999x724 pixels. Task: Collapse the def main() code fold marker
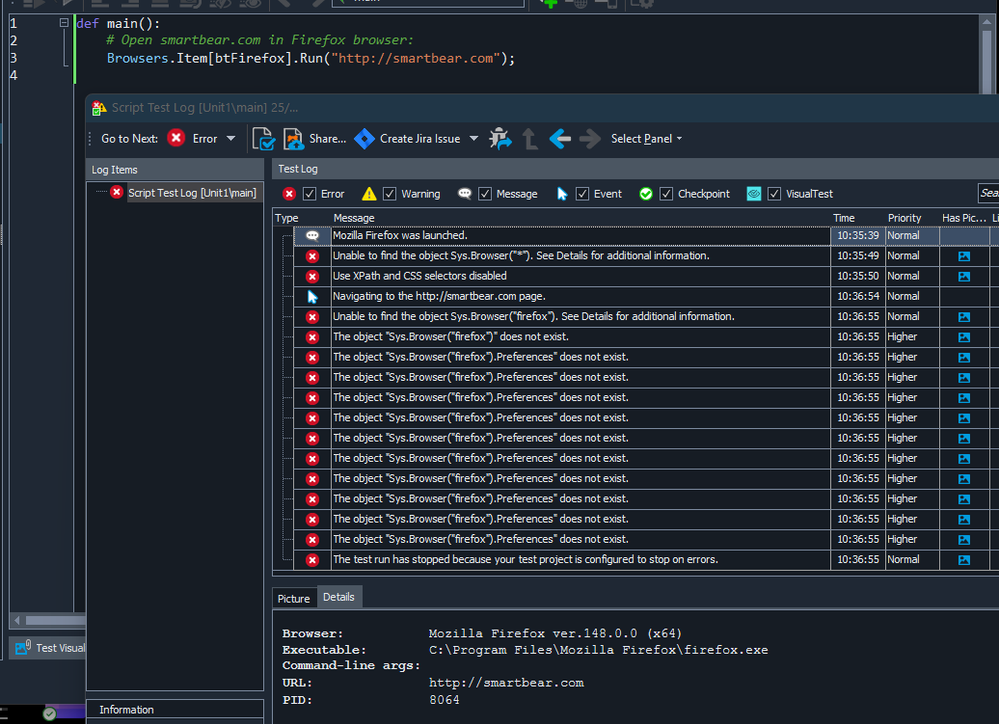[65, 22]
